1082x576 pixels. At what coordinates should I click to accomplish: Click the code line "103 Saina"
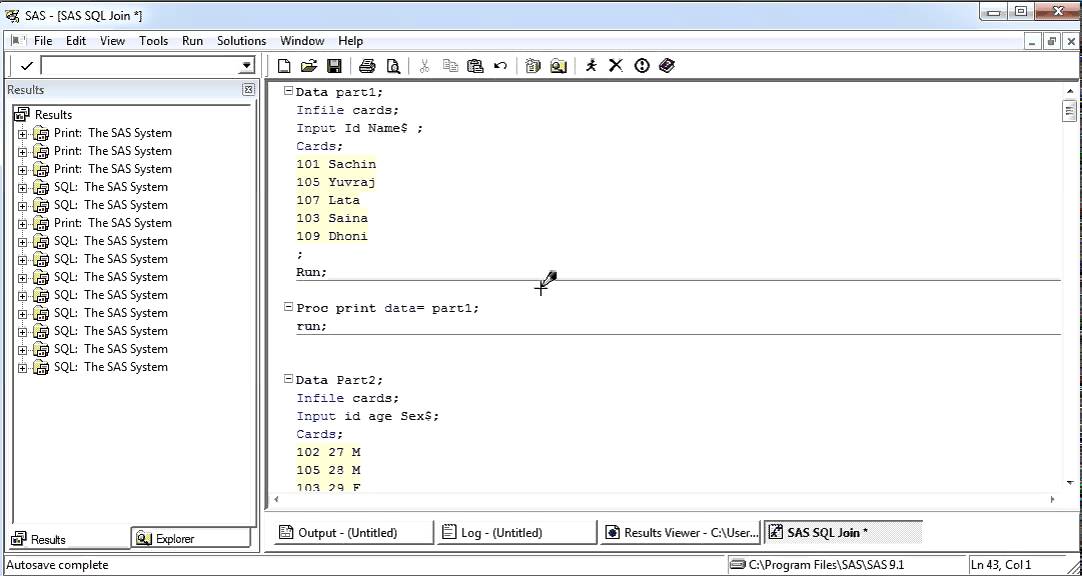(x=332, y=218)
